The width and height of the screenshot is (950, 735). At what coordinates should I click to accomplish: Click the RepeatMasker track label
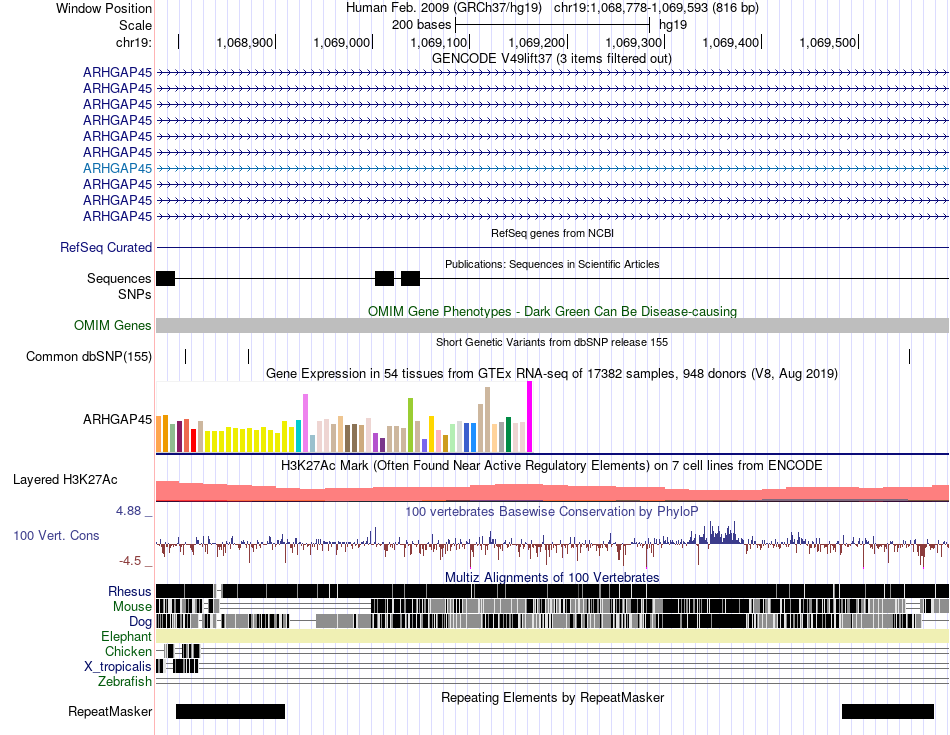click(110, 712)
